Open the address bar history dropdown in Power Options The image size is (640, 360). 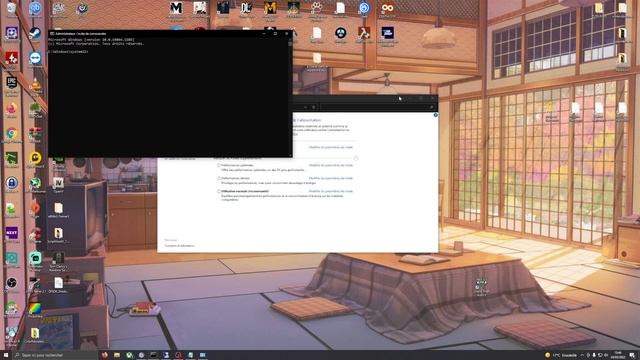pyautogui.click(x=305, y=107)
